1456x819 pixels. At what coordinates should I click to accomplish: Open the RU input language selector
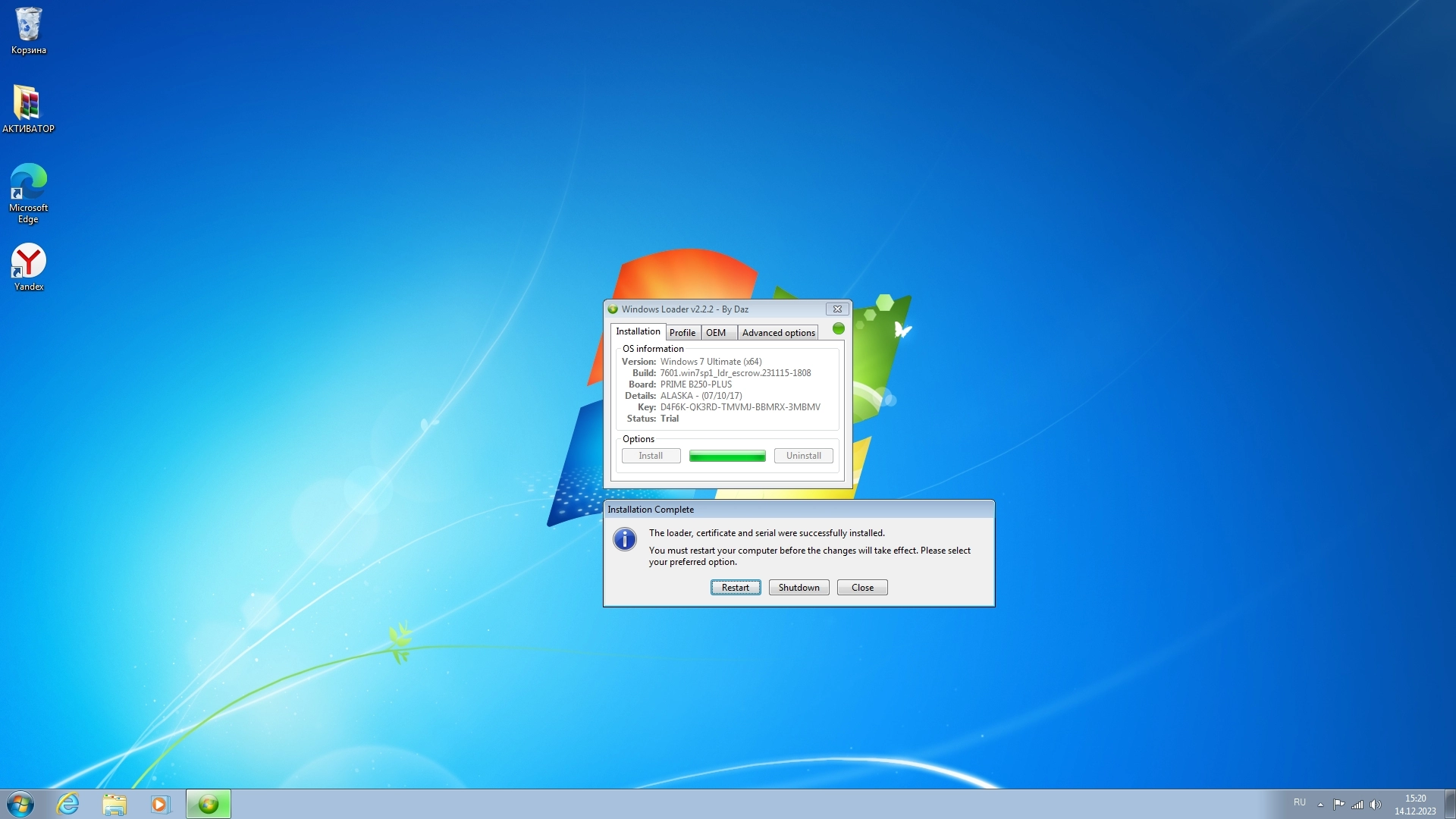click(1300, 802)
